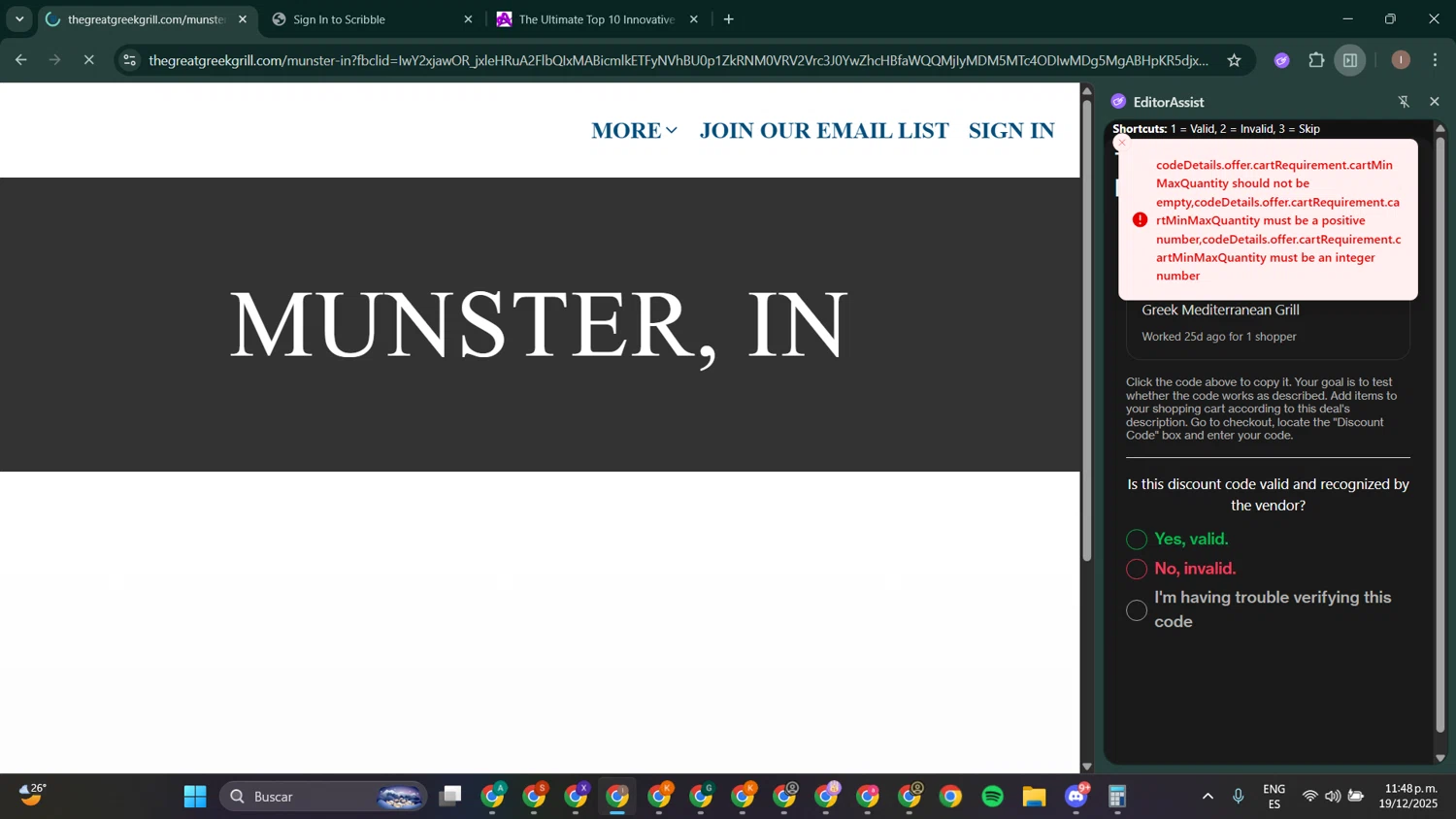Open the weather widget showing 26°

(33, 795)
